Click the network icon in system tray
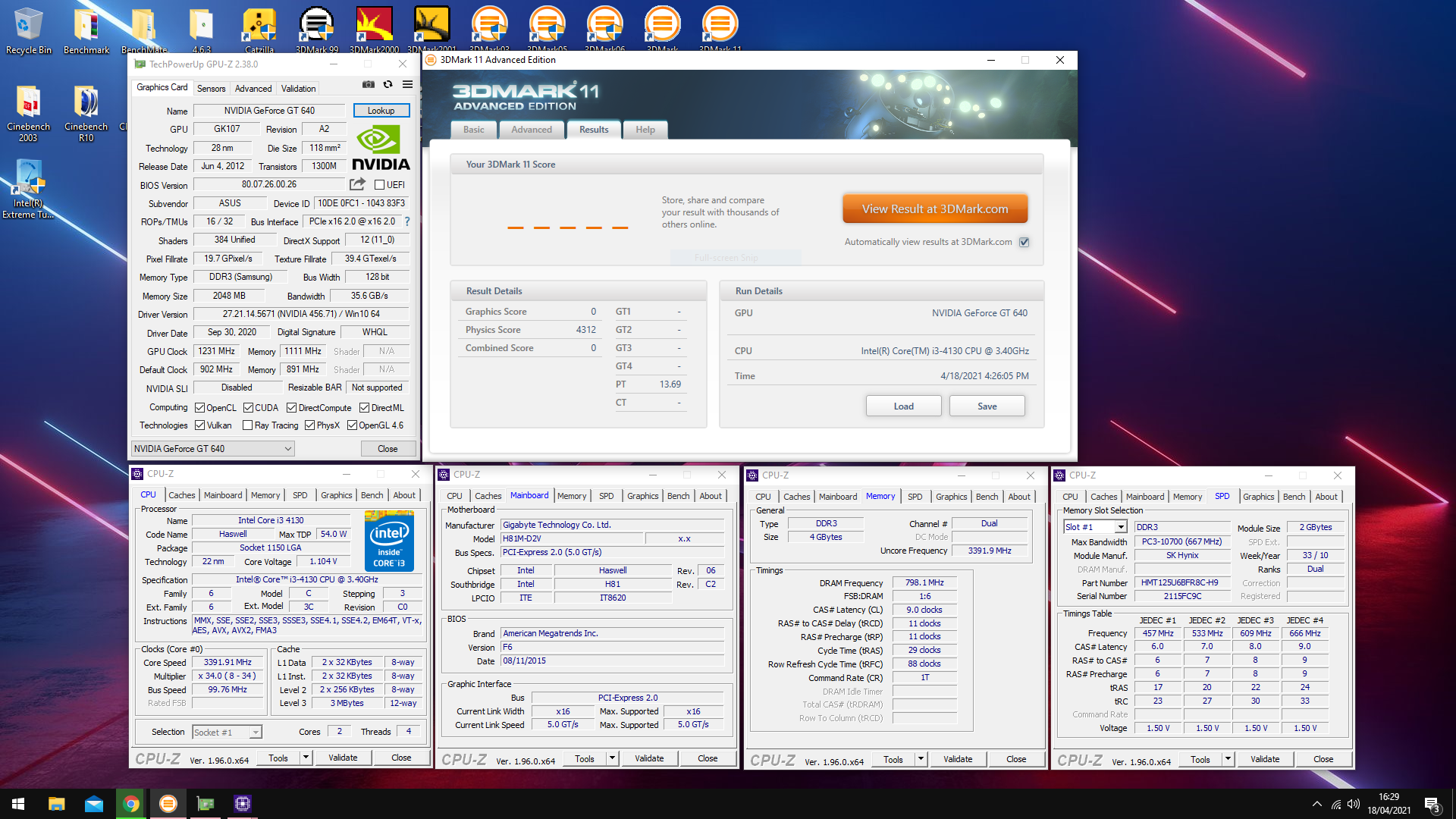 pyautogui.click(x=1335, y=804)
